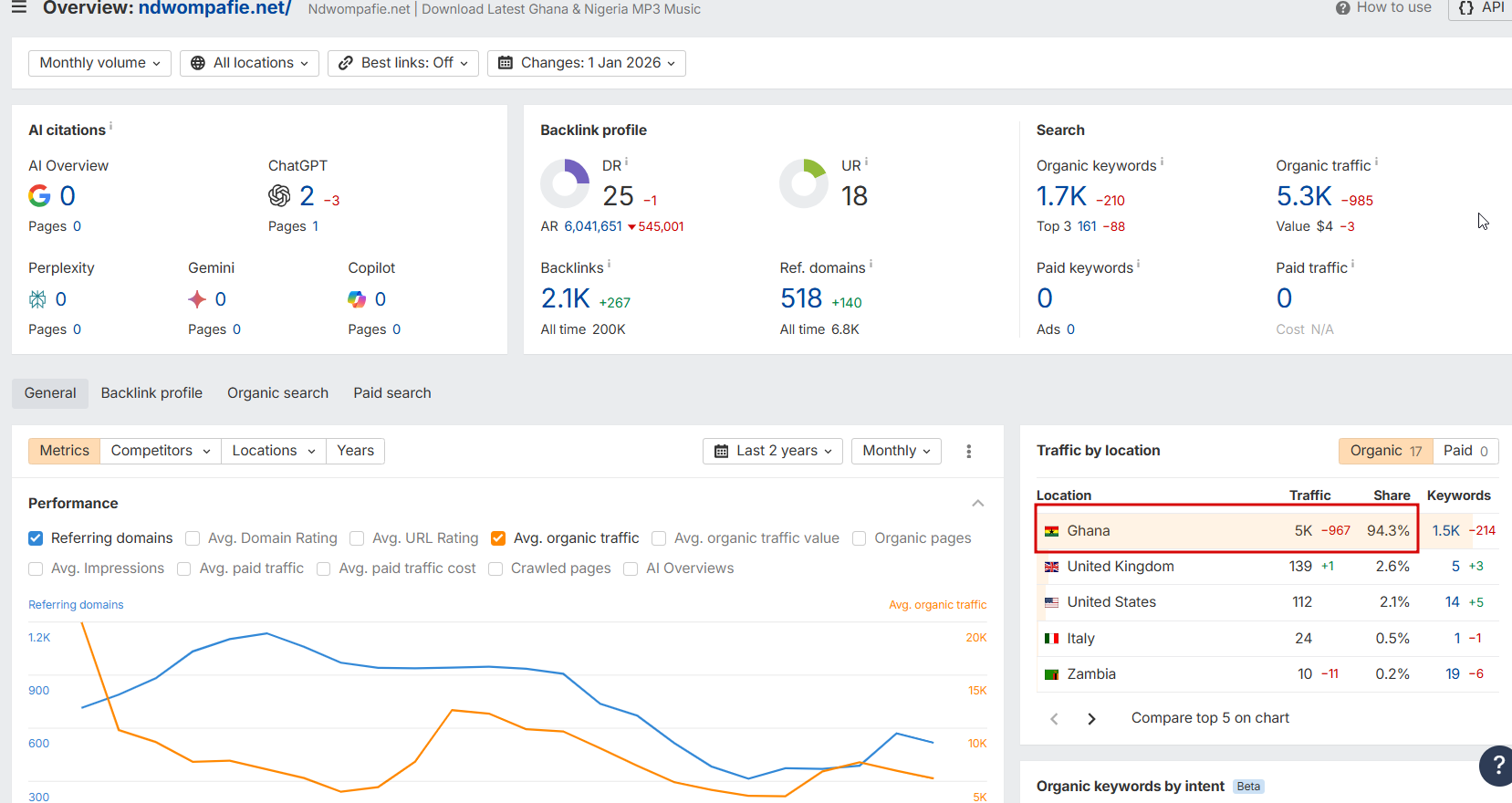This screenshot has width=1512, height=803.
Task: Click the Copilot logo icon
Action: click(357, 299)
